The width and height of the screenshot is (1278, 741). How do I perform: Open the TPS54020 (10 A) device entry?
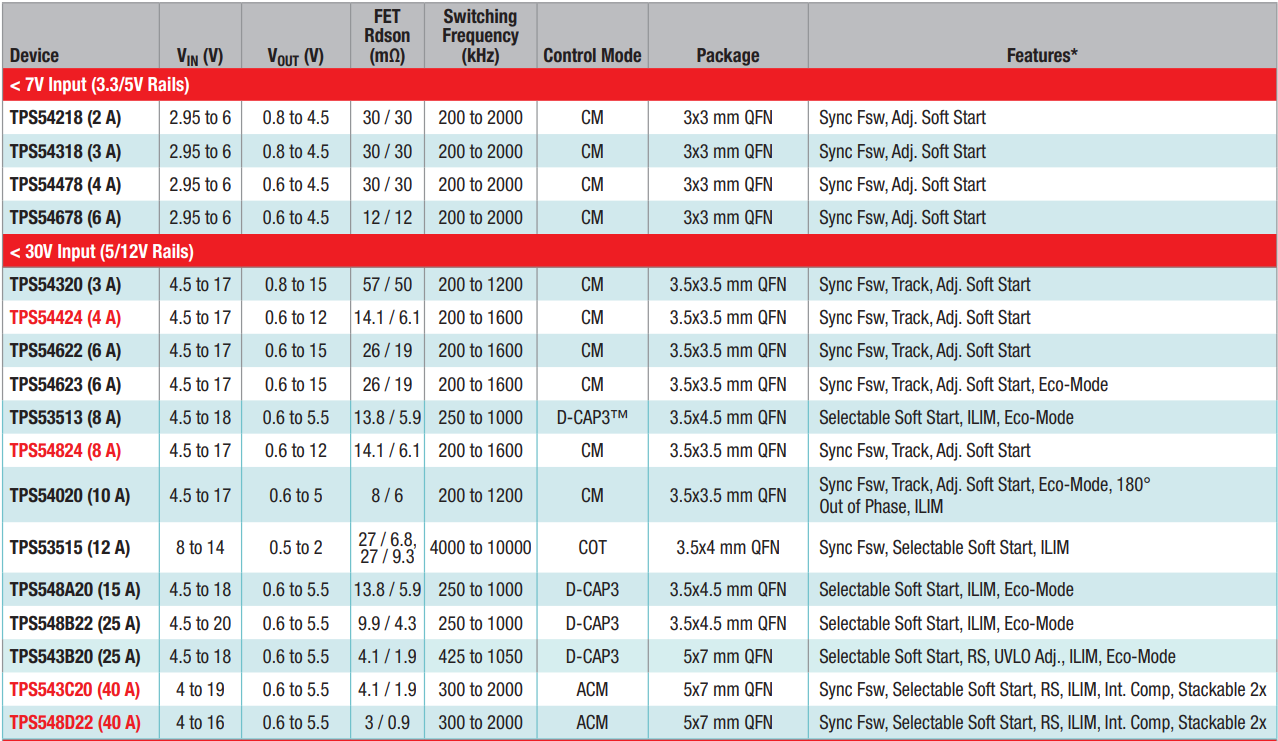(x=69, y=495)
